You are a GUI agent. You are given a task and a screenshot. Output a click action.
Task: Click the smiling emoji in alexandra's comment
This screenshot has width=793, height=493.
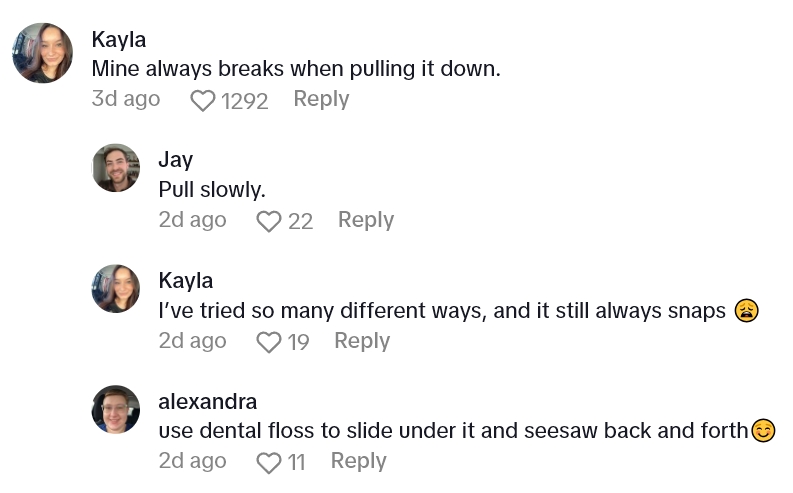click(x=764, y=431)
